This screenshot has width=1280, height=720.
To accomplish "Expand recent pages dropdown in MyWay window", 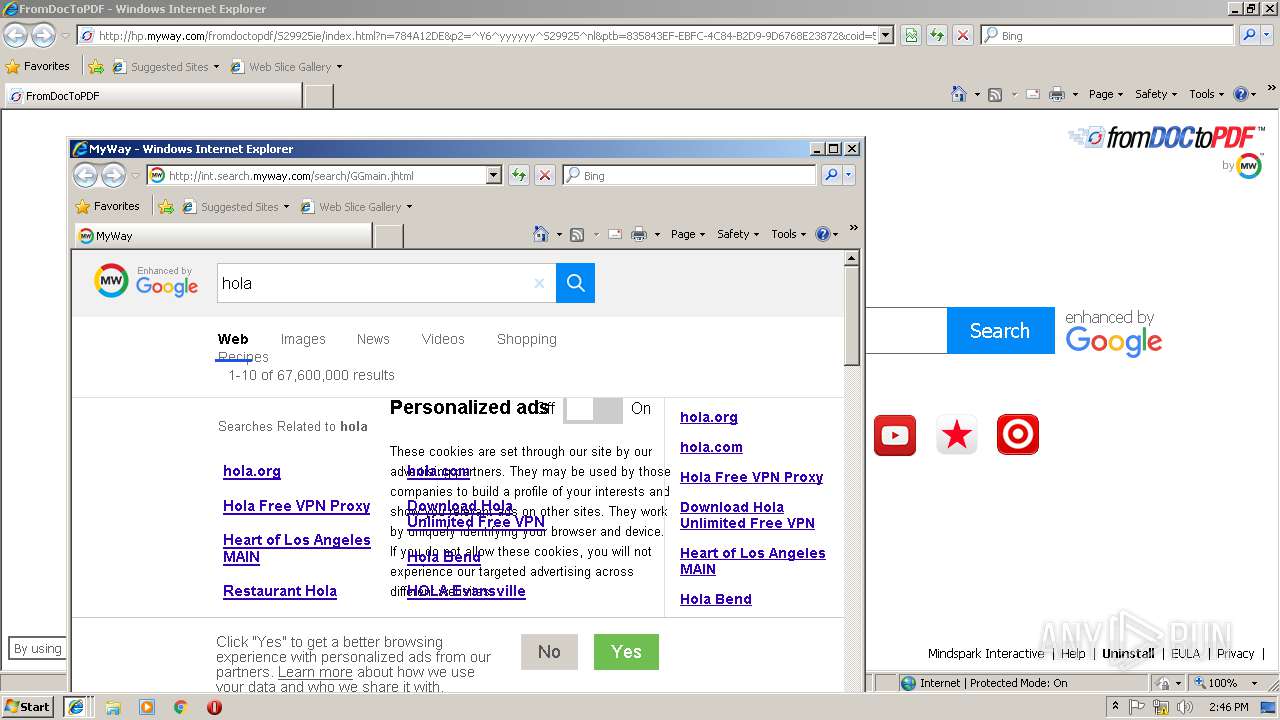I will coord(134,176).
